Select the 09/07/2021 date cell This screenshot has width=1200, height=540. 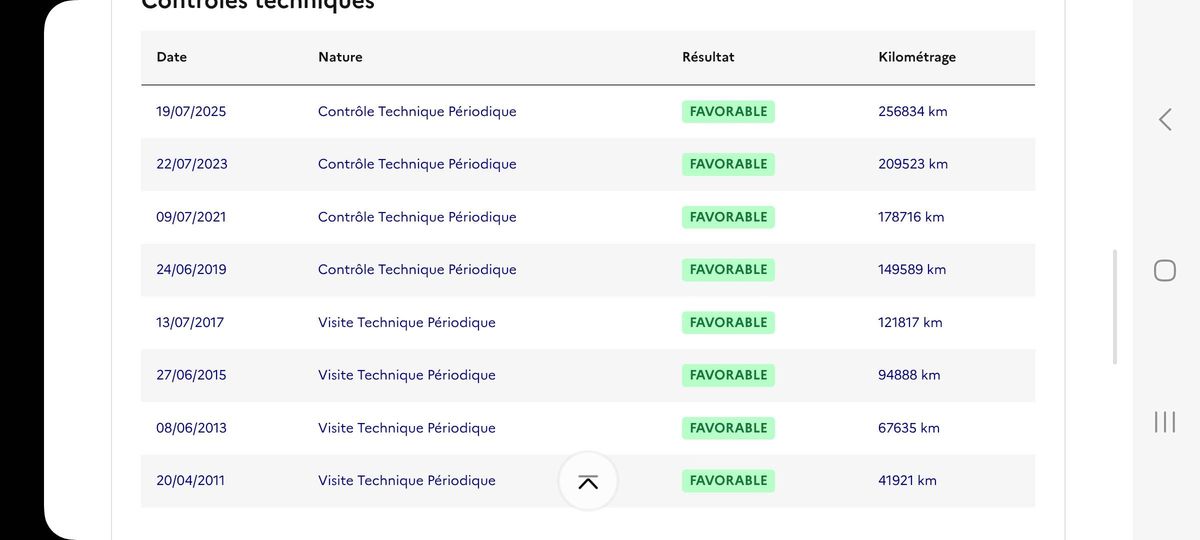coord(191,217)
